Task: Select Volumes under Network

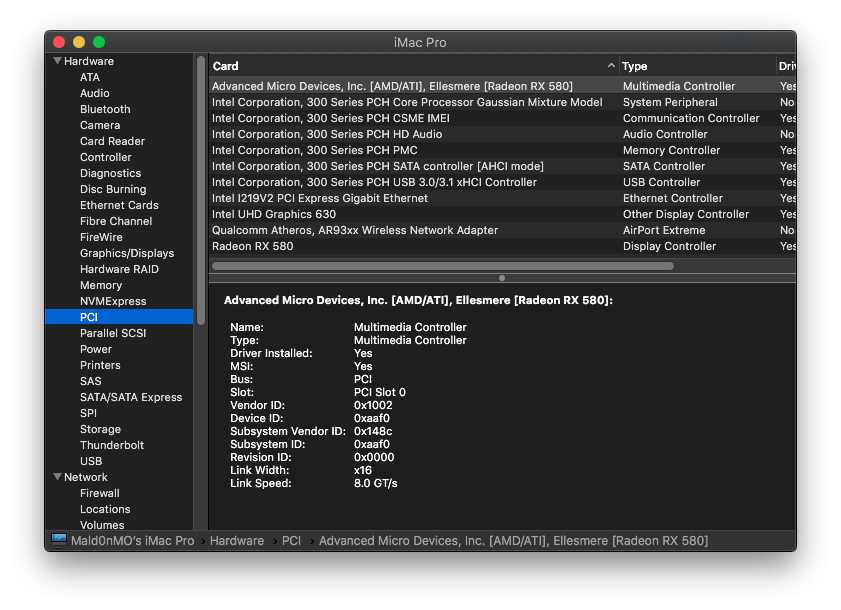Action: click(x=102, y=525)
